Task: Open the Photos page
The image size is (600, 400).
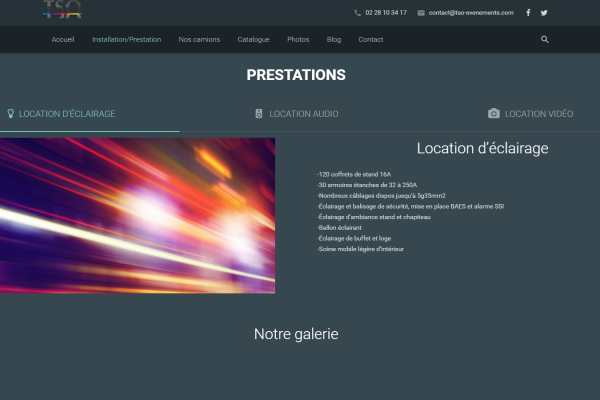Action: click(x=298, y=39)
